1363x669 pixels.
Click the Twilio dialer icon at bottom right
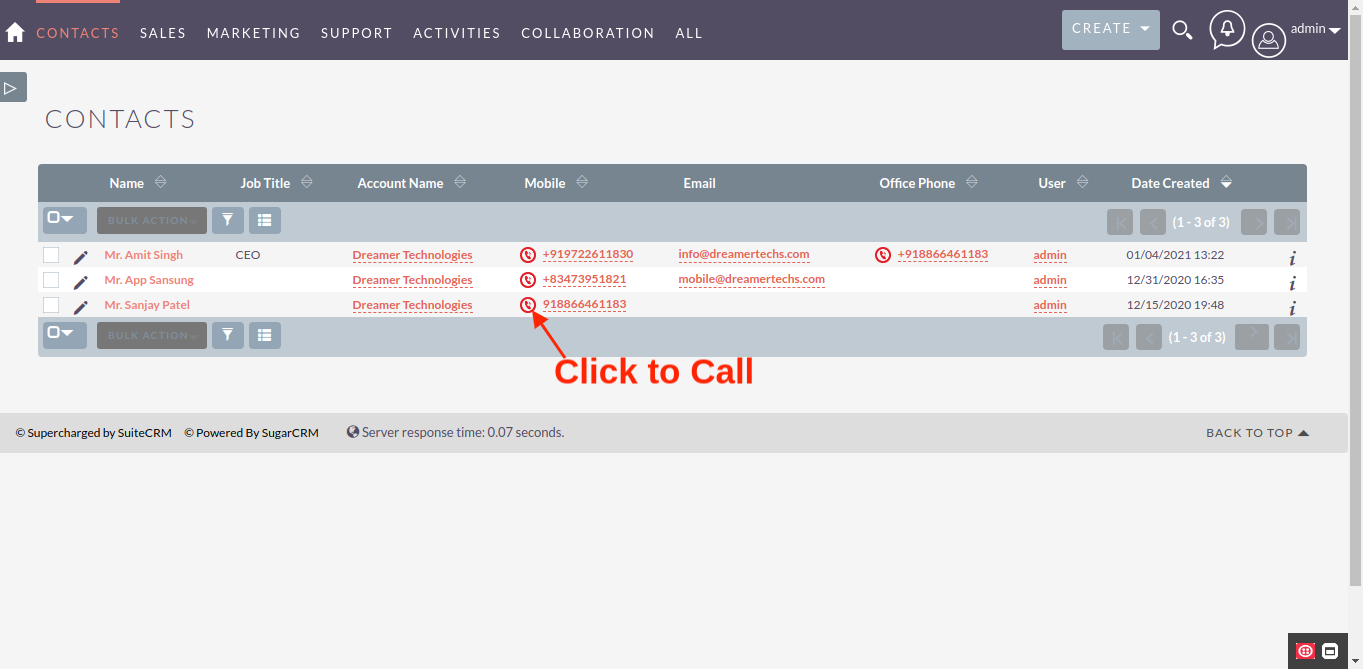click(1304, 651)
